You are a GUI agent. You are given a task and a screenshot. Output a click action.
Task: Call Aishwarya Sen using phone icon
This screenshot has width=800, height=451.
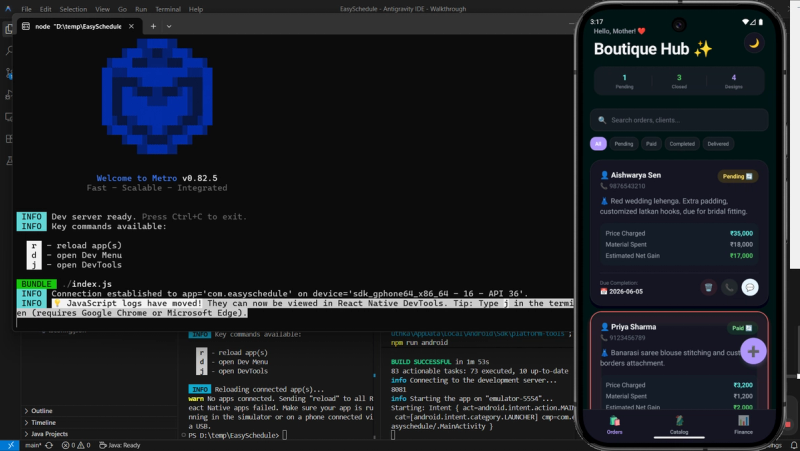pyautogui.click(x=729, y=287)
